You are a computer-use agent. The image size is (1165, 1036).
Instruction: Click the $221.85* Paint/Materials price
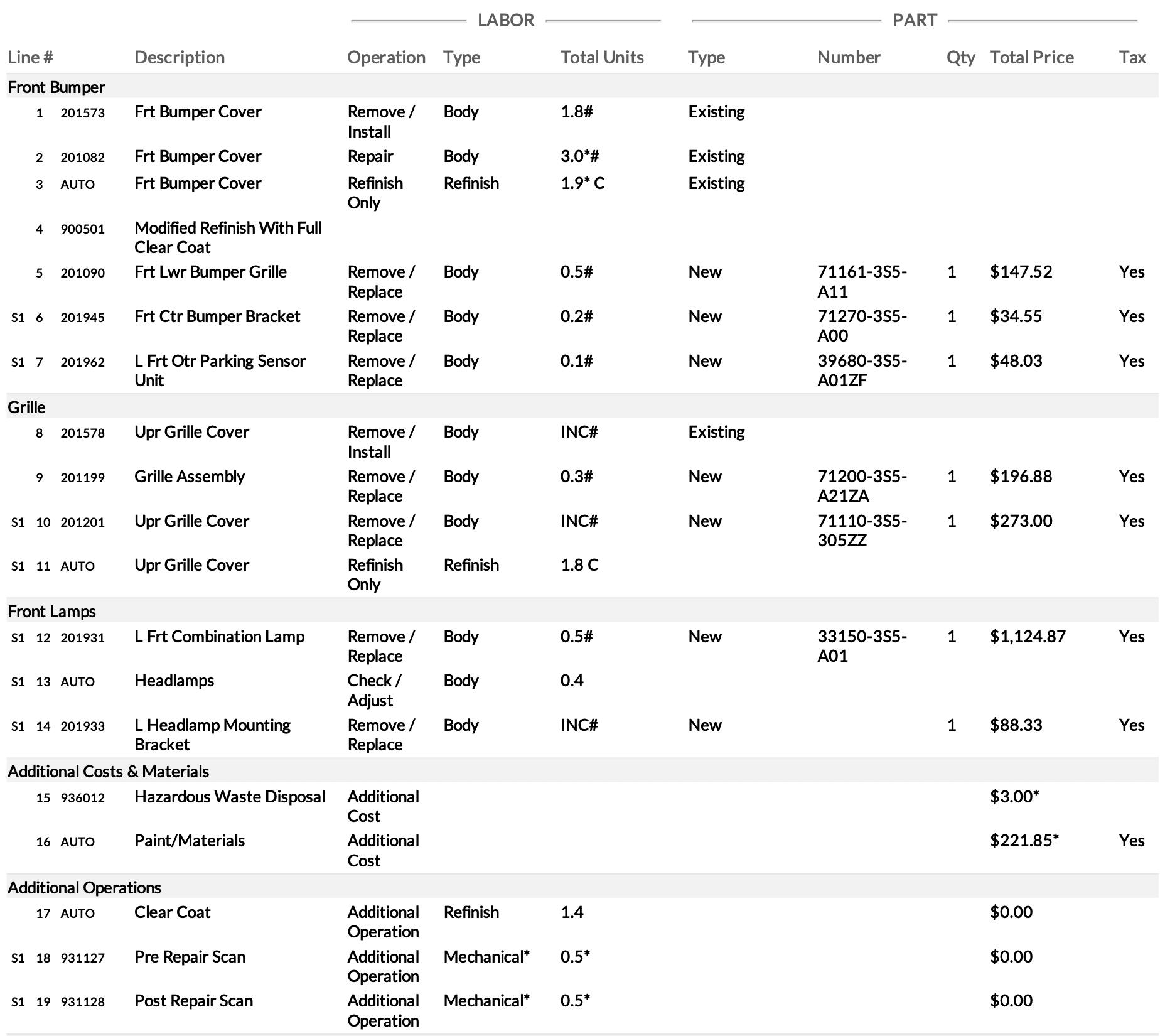[1024, 841]
